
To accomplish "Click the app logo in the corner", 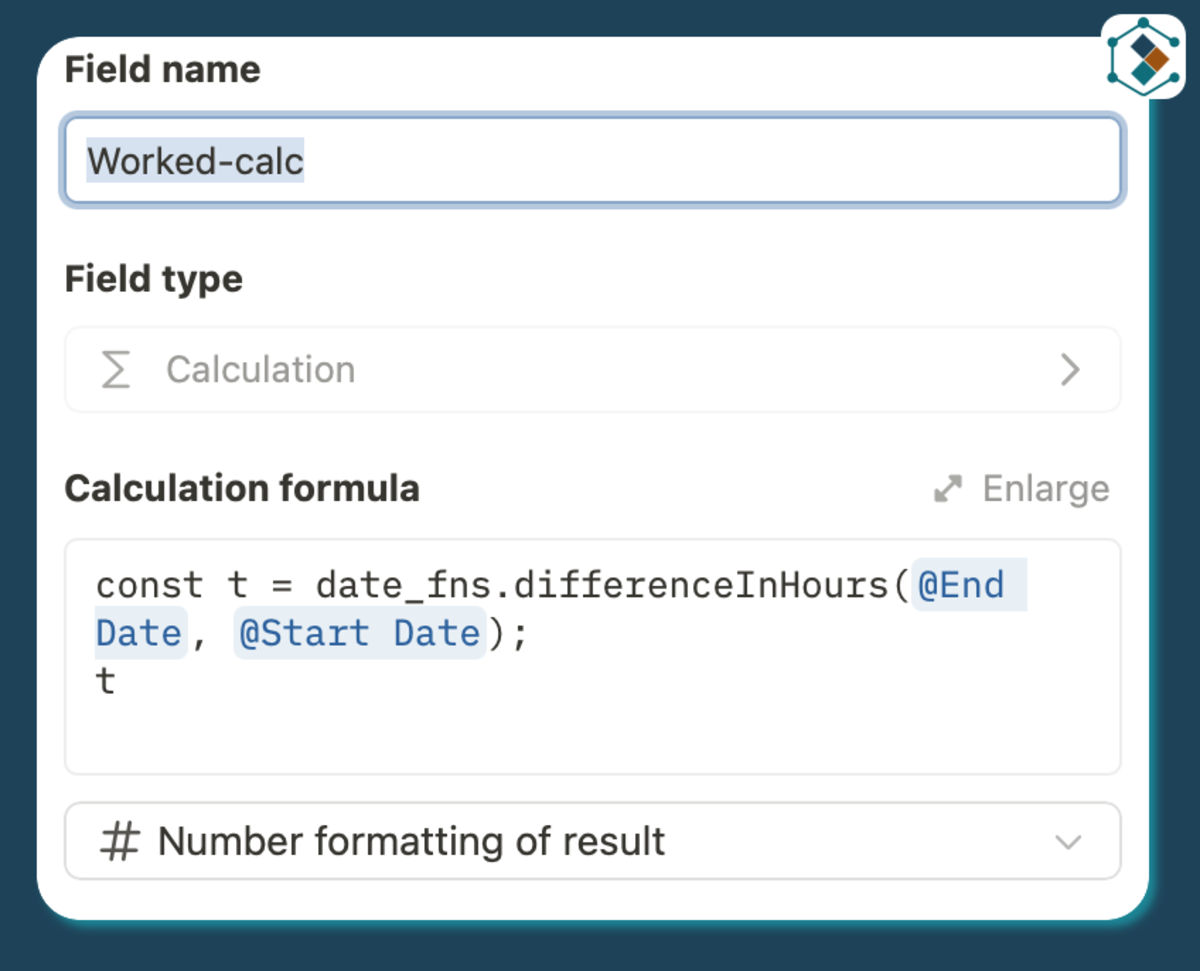I will pos(1143,57).
